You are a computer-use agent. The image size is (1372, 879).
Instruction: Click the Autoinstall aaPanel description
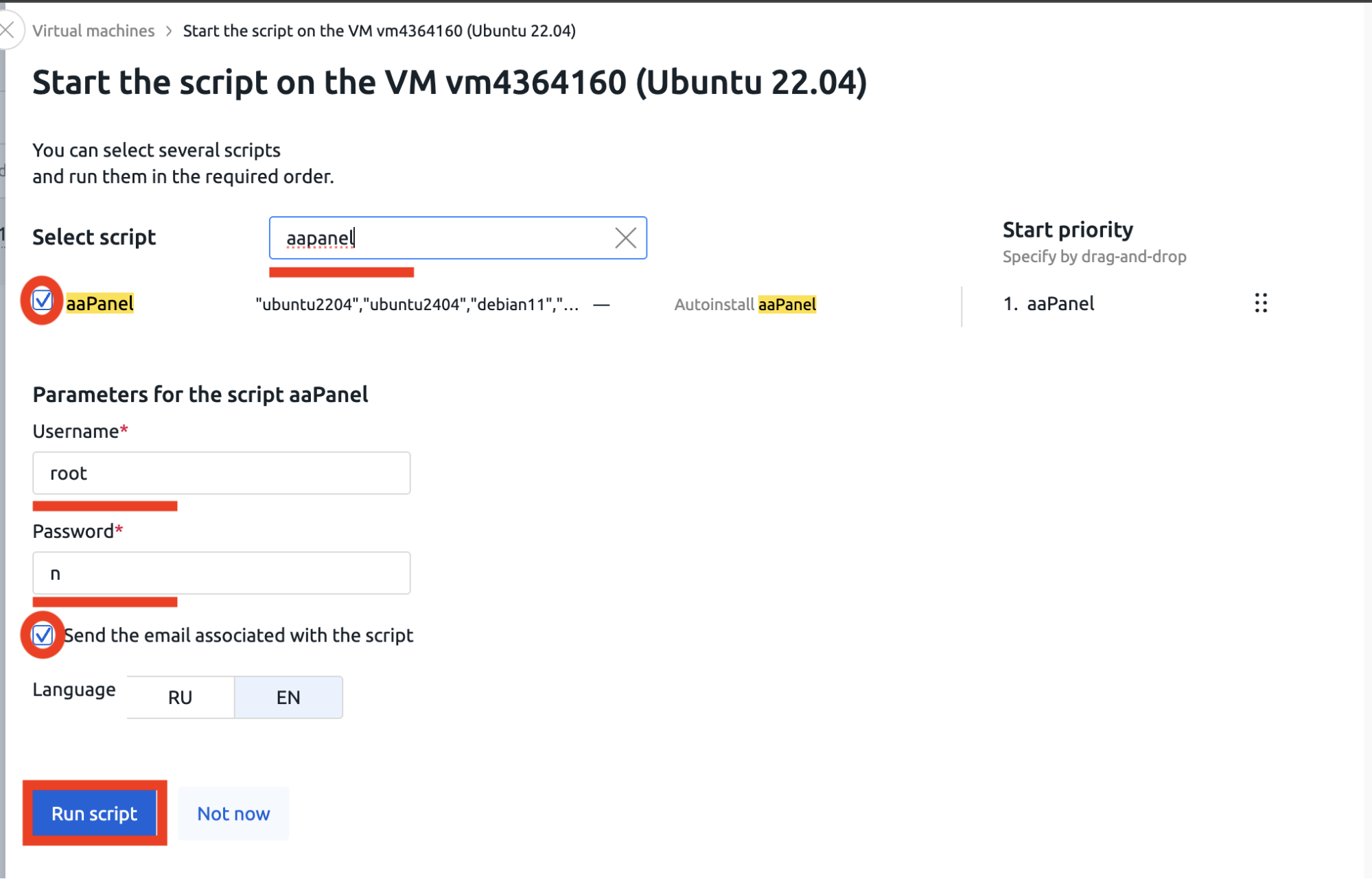pos(745,304)
